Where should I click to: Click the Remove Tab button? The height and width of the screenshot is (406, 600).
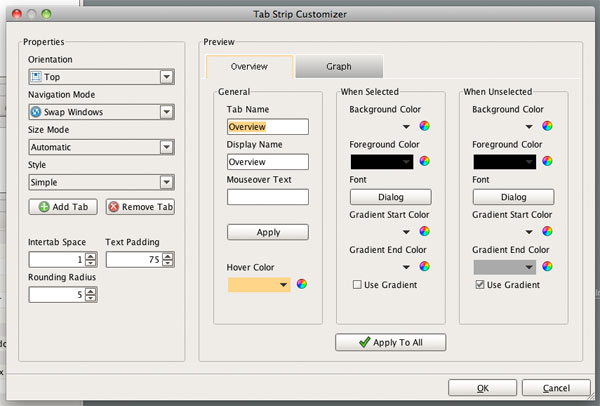pyautogui.click(x=140, y=207)
